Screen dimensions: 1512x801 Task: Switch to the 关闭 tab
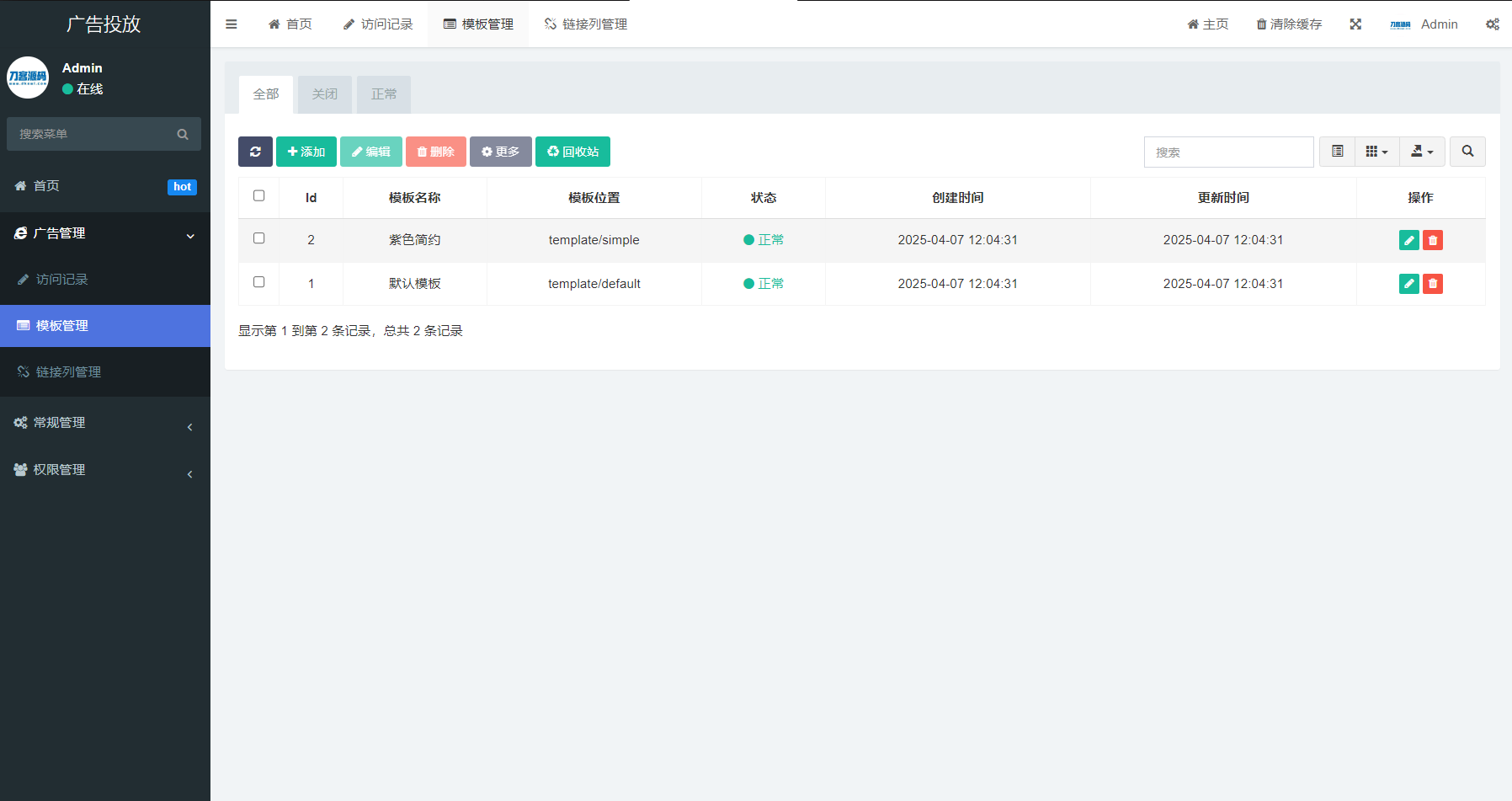(324, 94)
